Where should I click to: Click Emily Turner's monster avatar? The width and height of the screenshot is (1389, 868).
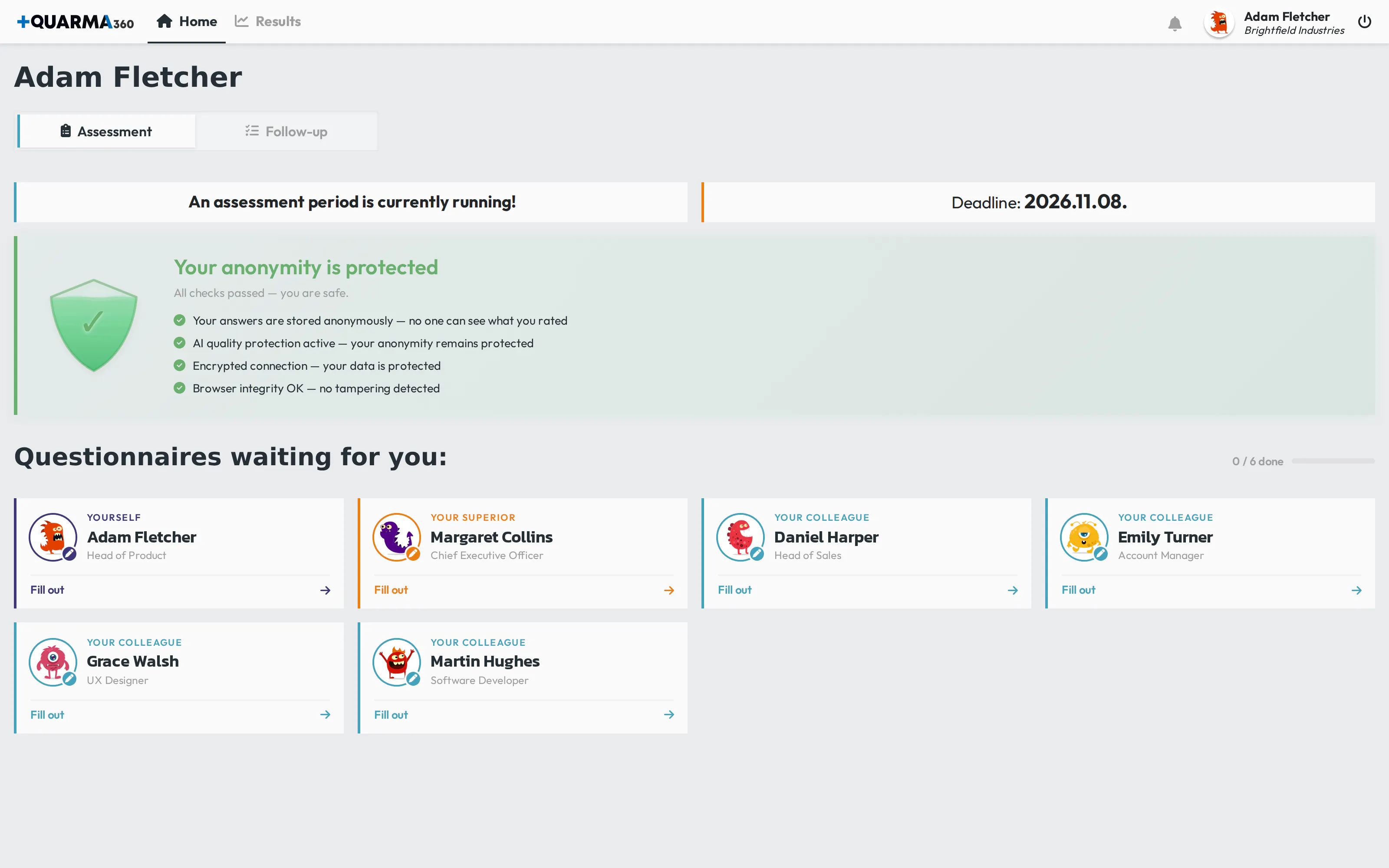[x=1084, y=537]
